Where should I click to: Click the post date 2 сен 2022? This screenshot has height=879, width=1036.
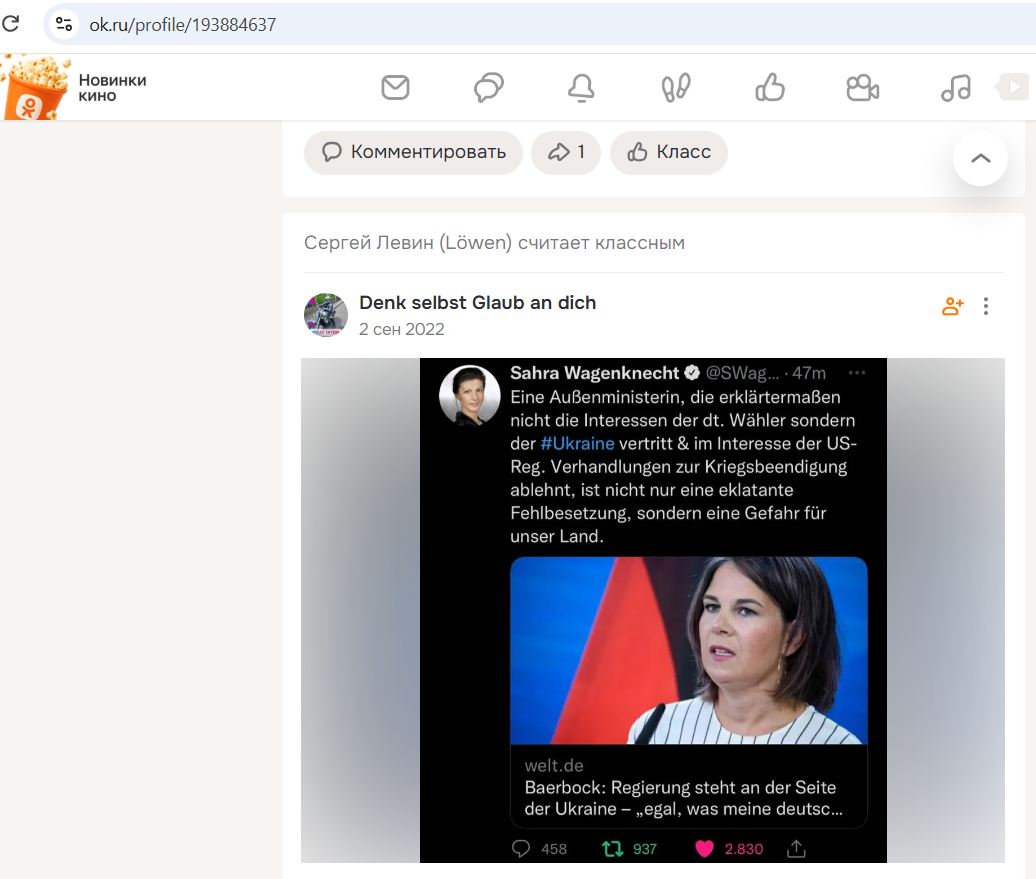pos(402,329)
